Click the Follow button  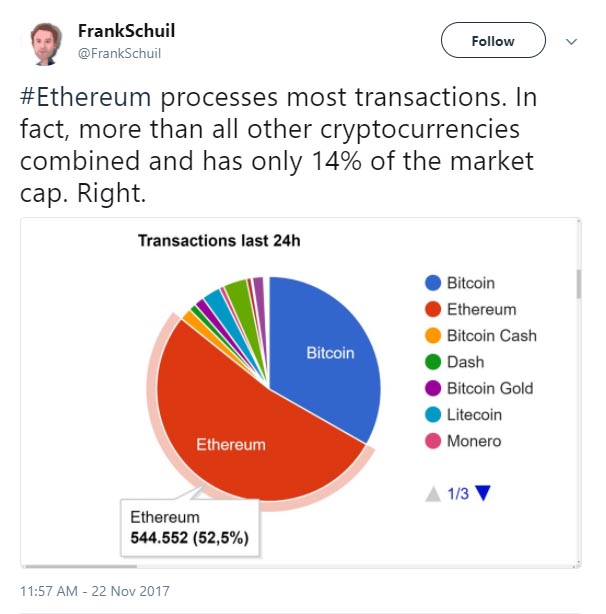click(493, 41)
